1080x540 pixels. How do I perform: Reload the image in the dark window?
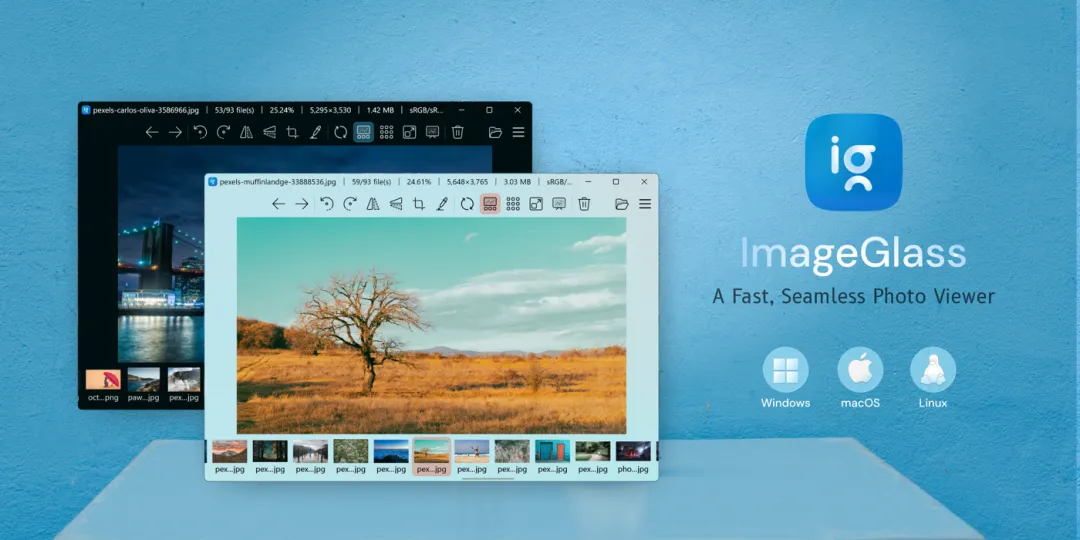pyautogui.click(x=340, y=132)
